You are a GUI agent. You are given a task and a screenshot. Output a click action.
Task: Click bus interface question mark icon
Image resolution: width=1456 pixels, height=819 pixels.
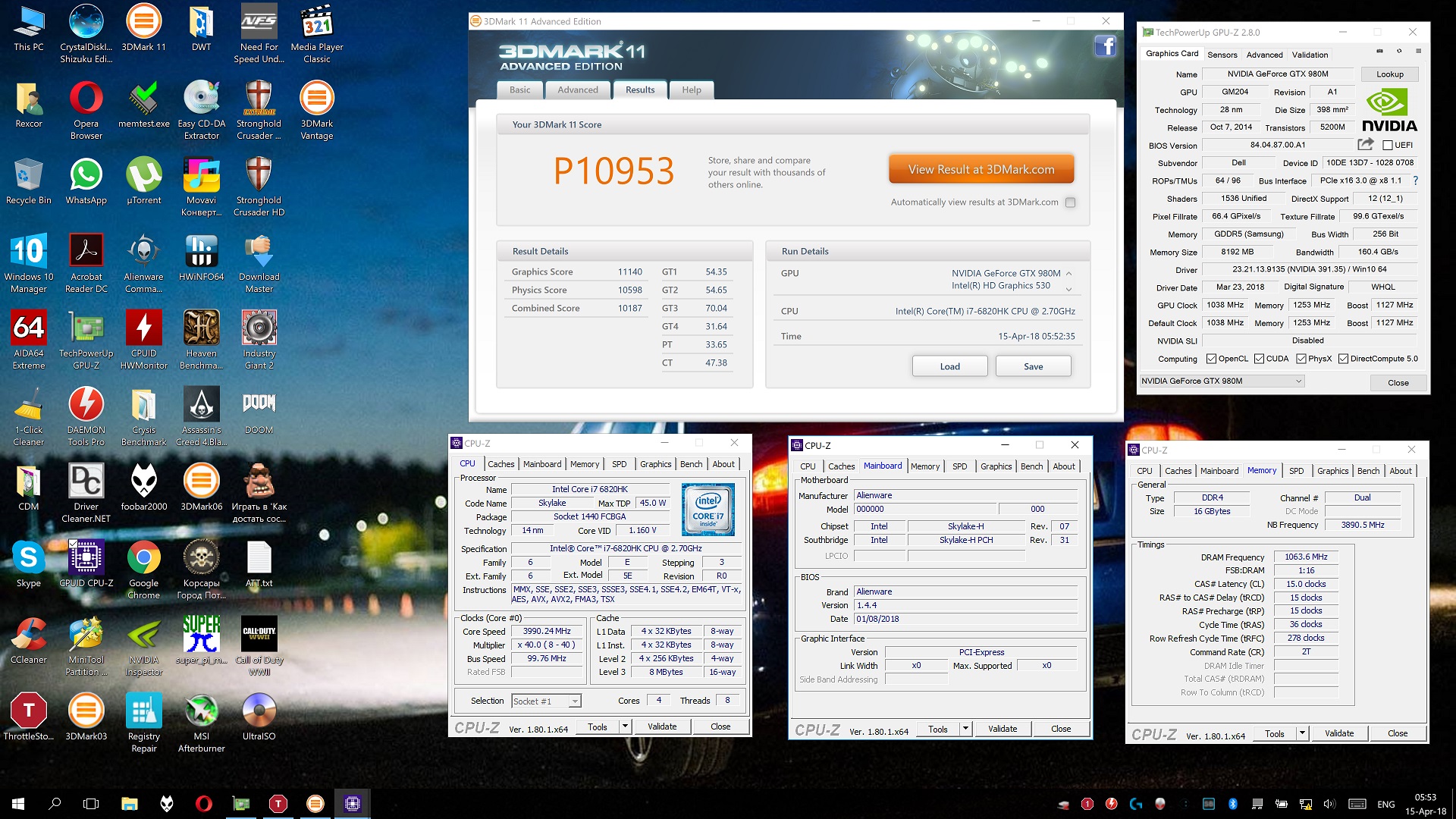click(1415, 180)
